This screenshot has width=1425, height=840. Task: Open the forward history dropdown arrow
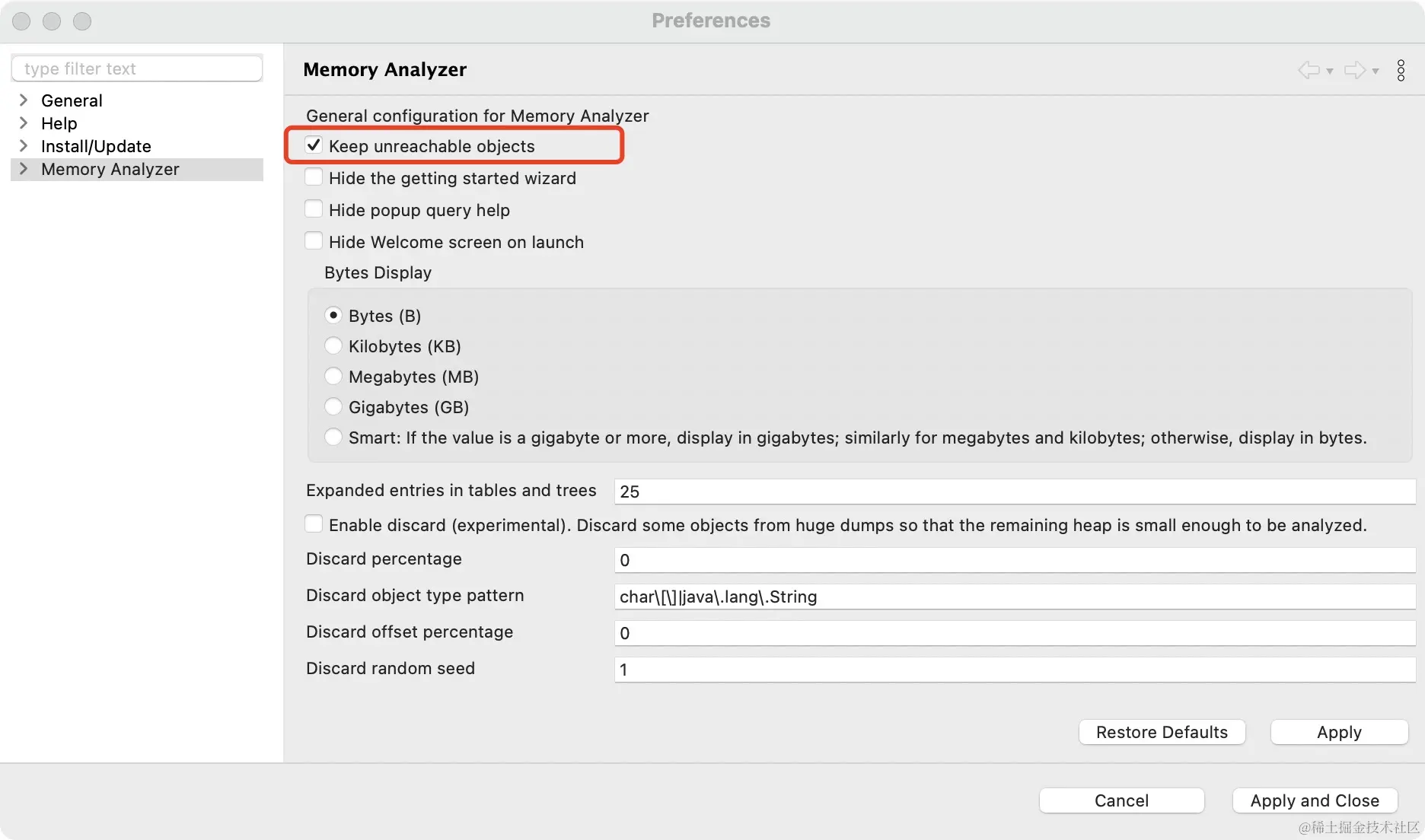pos(1376,71)
